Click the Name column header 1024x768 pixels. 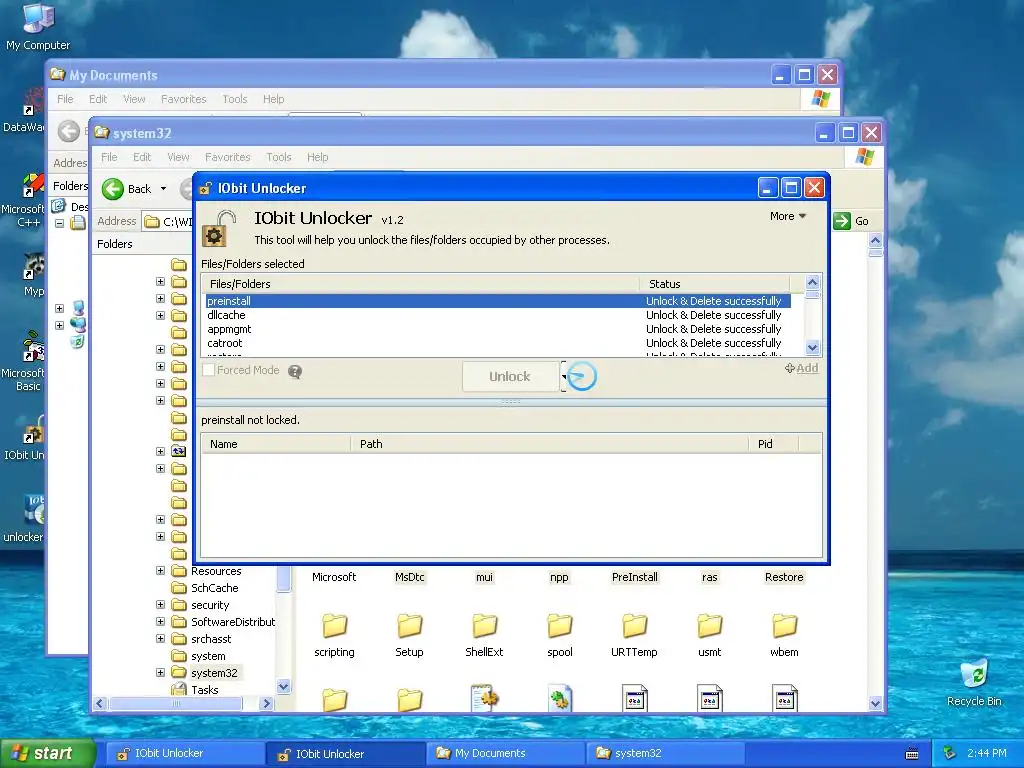276,443
